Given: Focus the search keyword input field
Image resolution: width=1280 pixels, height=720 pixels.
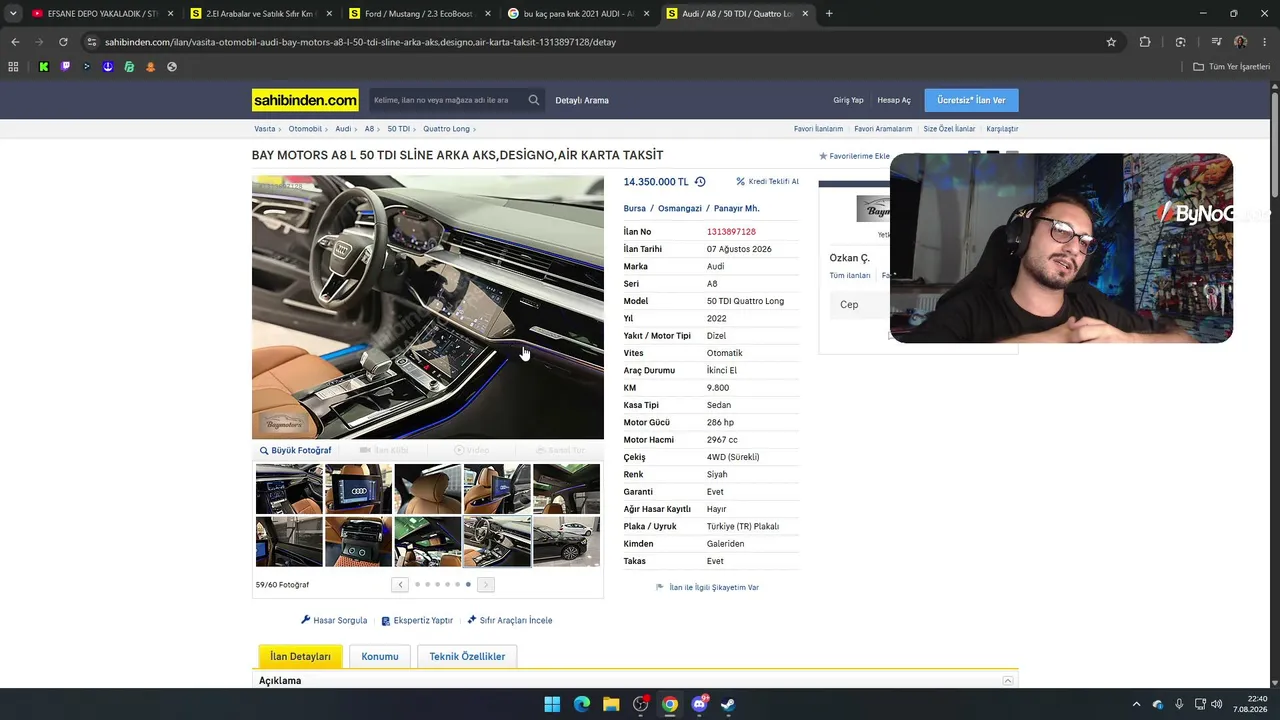Looking at the screenshot, I should [x=445, y=100].
